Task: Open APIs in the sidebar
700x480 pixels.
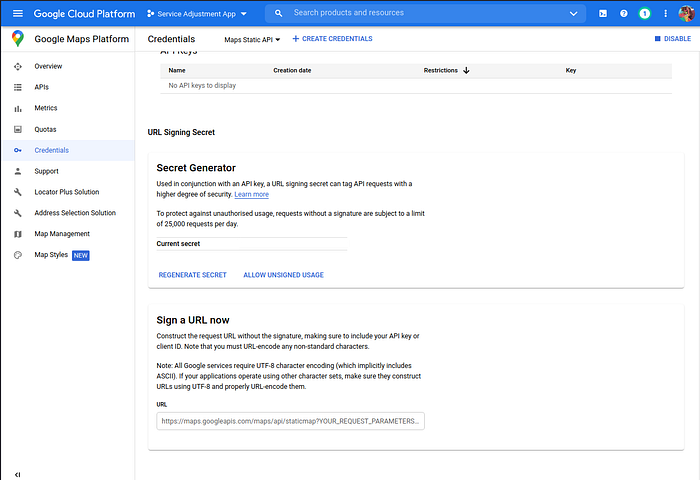Action: [x=42, y=87]
